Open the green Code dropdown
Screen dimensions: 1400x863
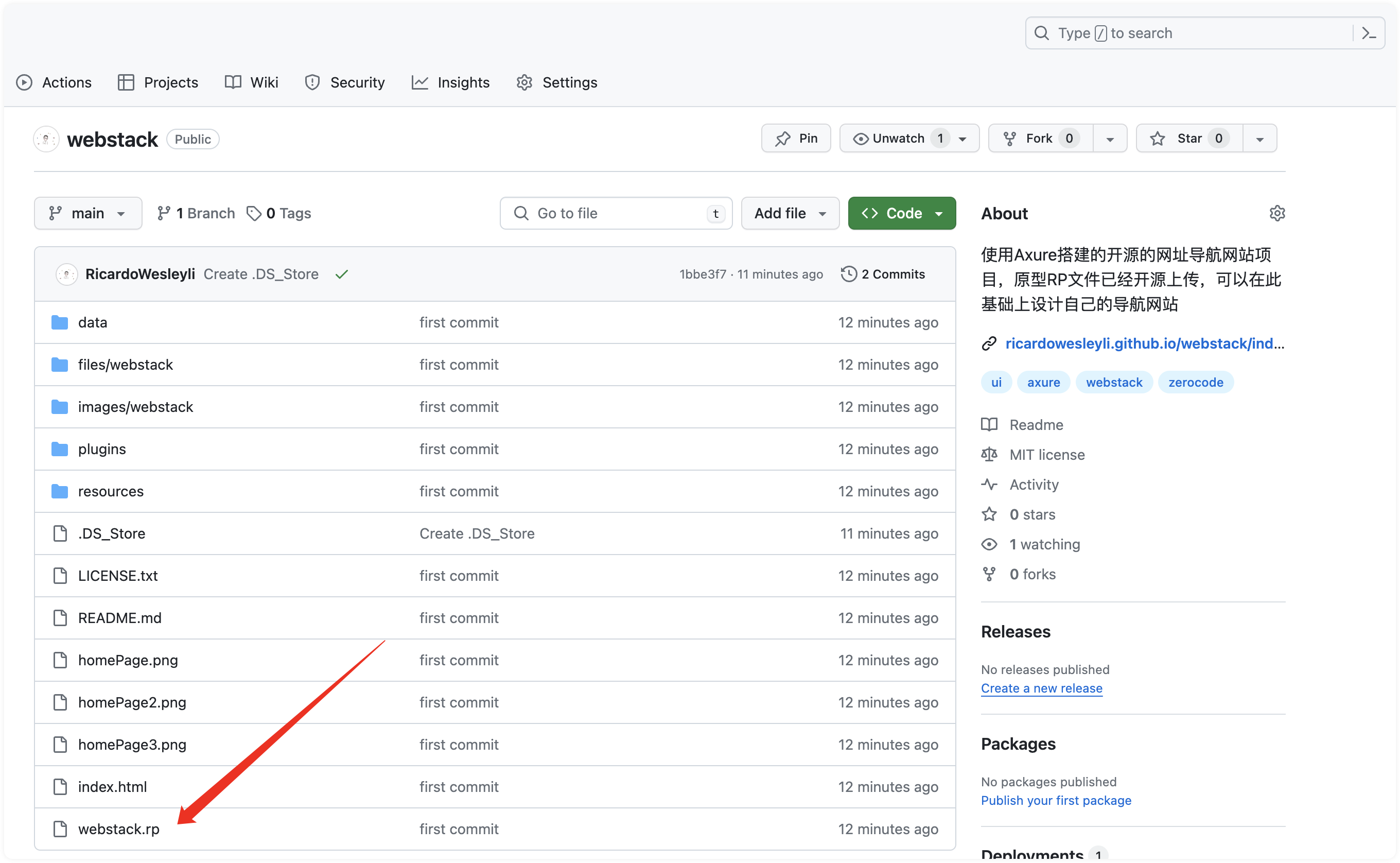[x=902, y=214]
